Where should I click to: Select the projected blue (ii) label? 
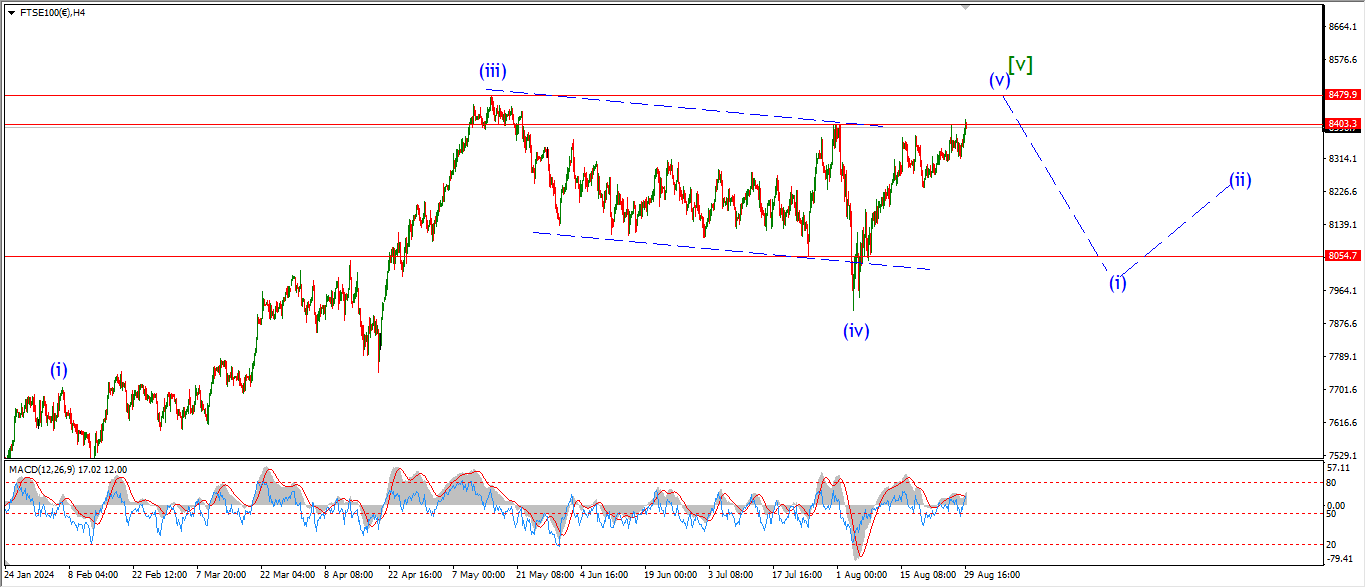pyautogui.click(x=1240, y=180)
